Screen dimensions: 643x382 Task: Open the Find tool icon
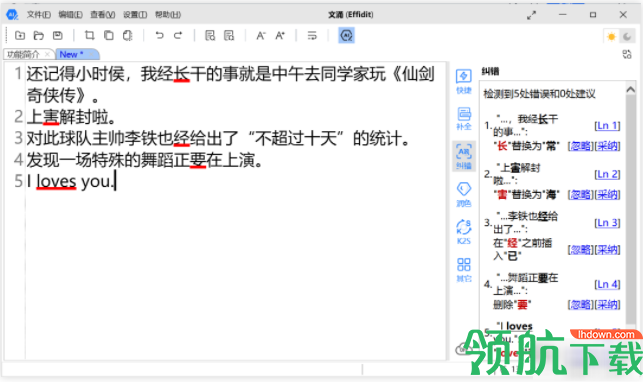click(x=210, y=36)
